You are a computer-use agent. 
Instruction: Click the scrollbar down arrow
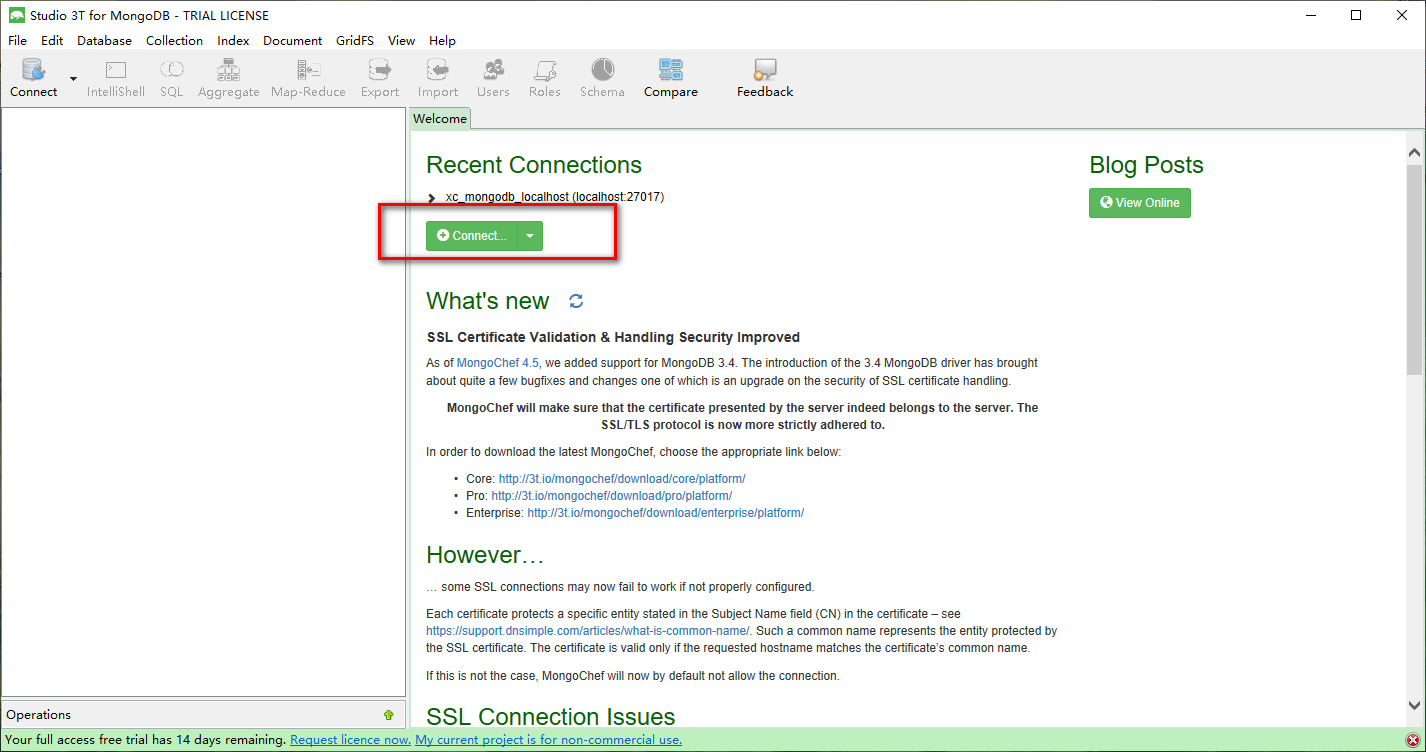tap(1414, 705)
